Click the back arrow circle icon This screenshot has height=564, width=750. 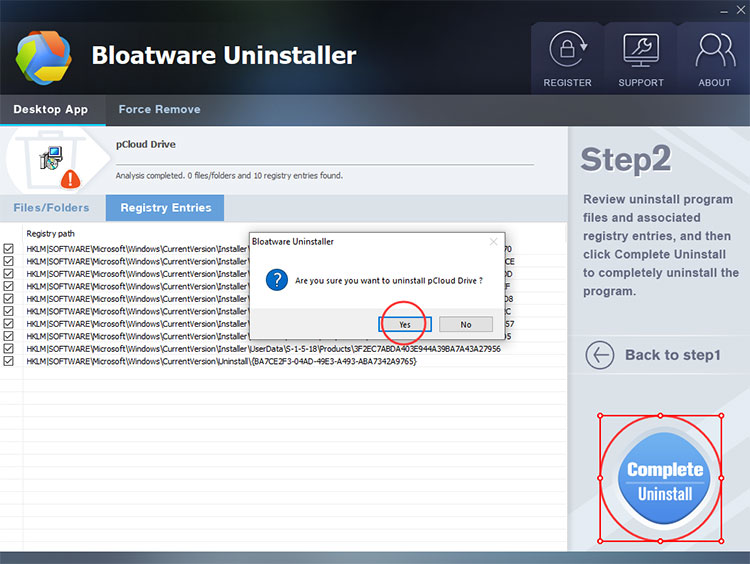pos(600,355)
